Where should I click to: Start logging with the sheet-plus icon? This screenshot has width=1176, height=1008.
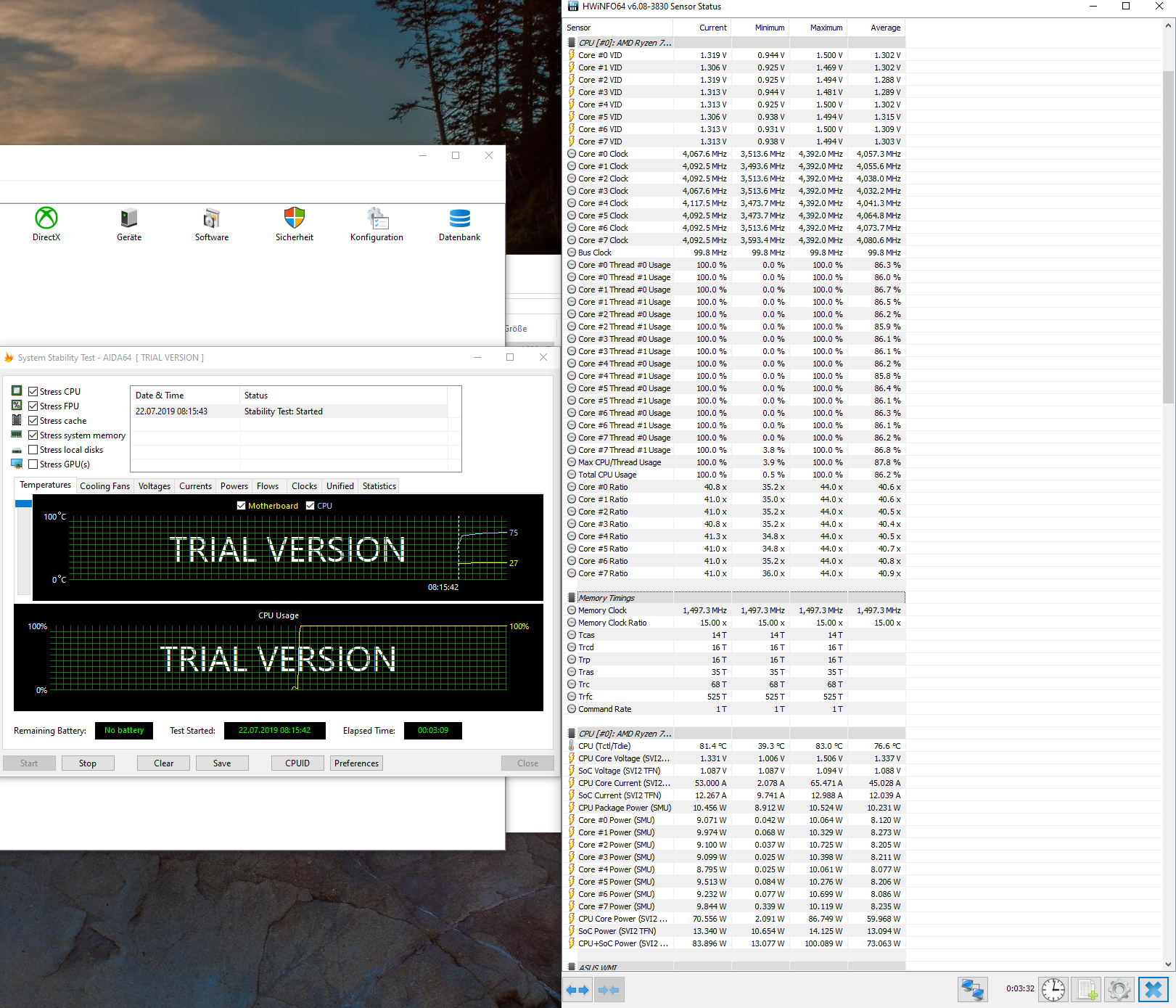(1087, 989)
